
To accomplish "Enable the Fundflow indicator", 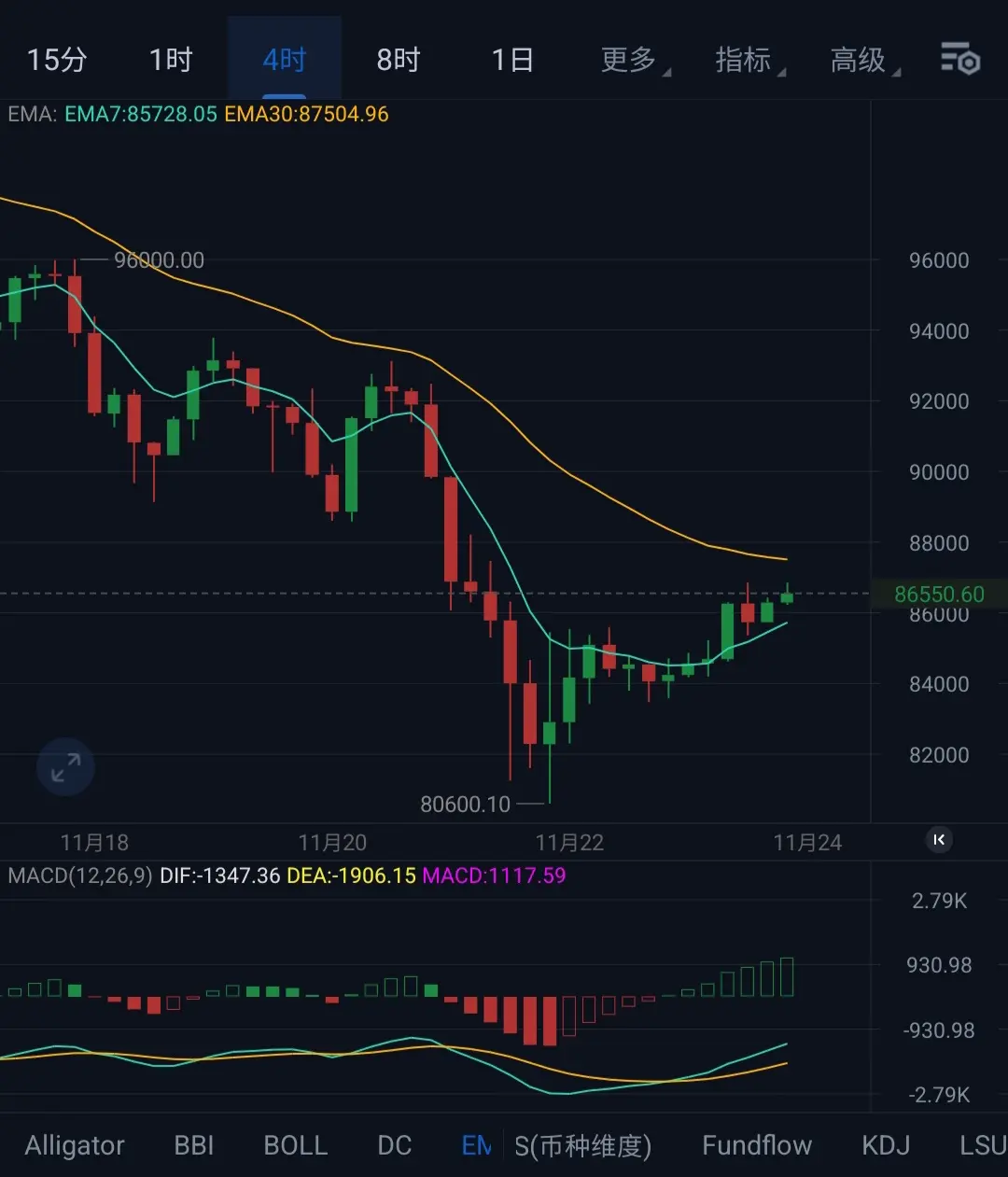I will click(x=757, y=1145).
